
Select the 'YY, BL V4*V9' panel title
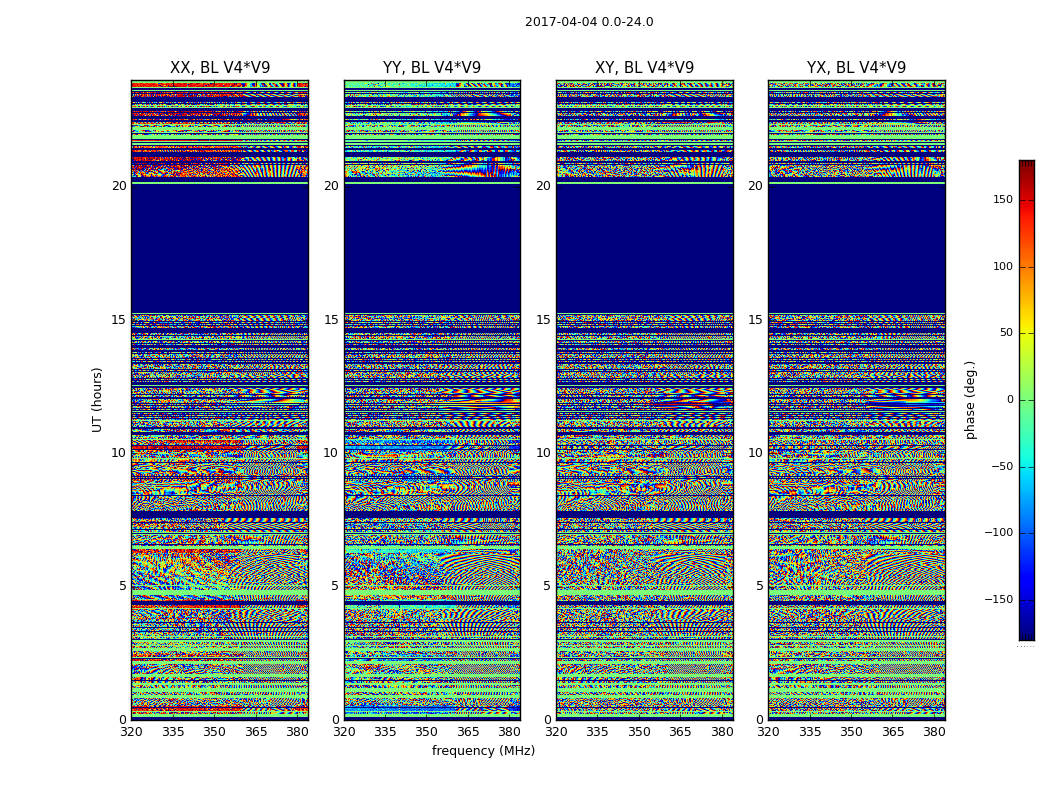[x=432, y=68]
